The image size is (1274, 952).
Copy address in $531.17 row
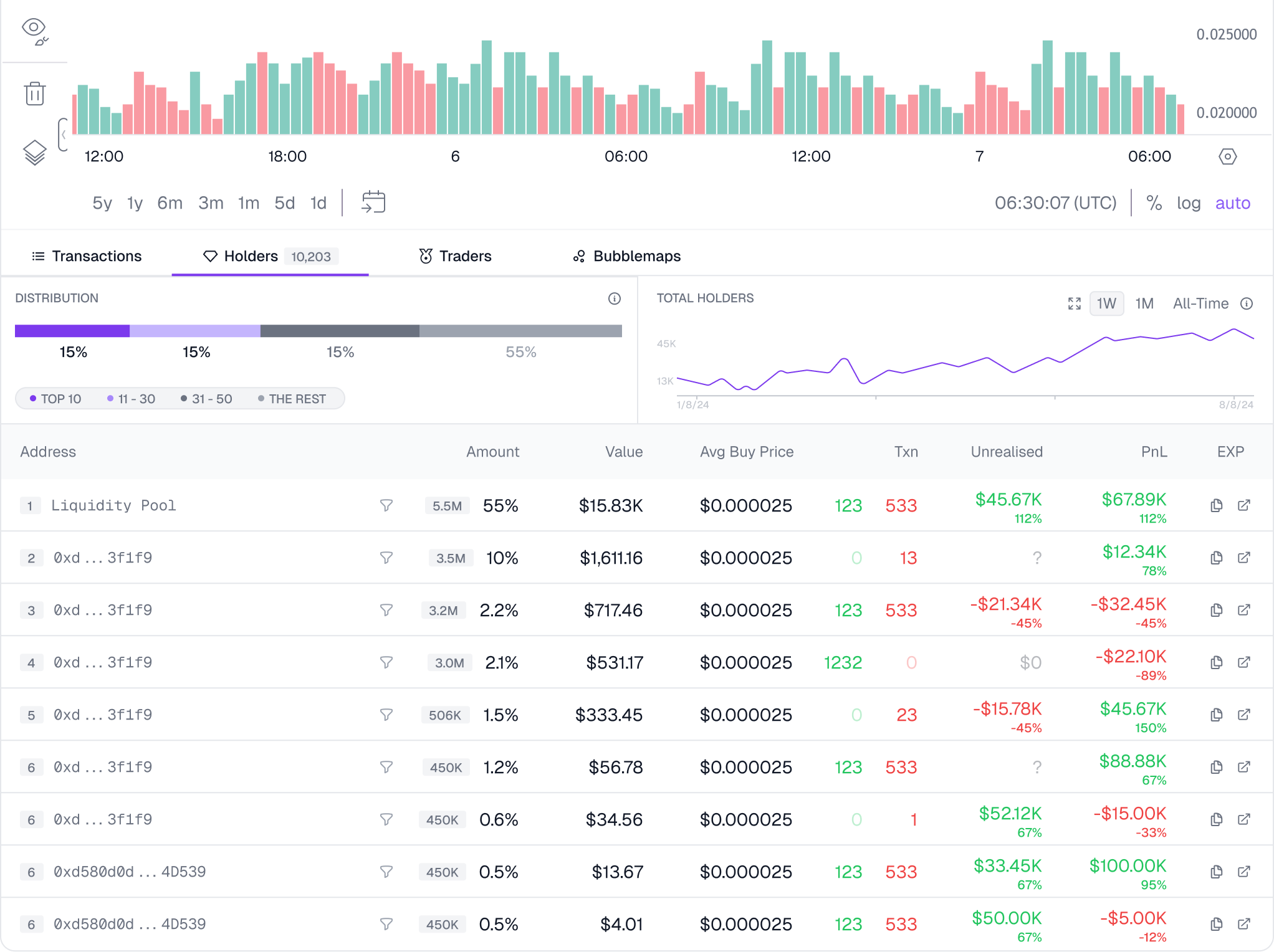point(1216,662)
